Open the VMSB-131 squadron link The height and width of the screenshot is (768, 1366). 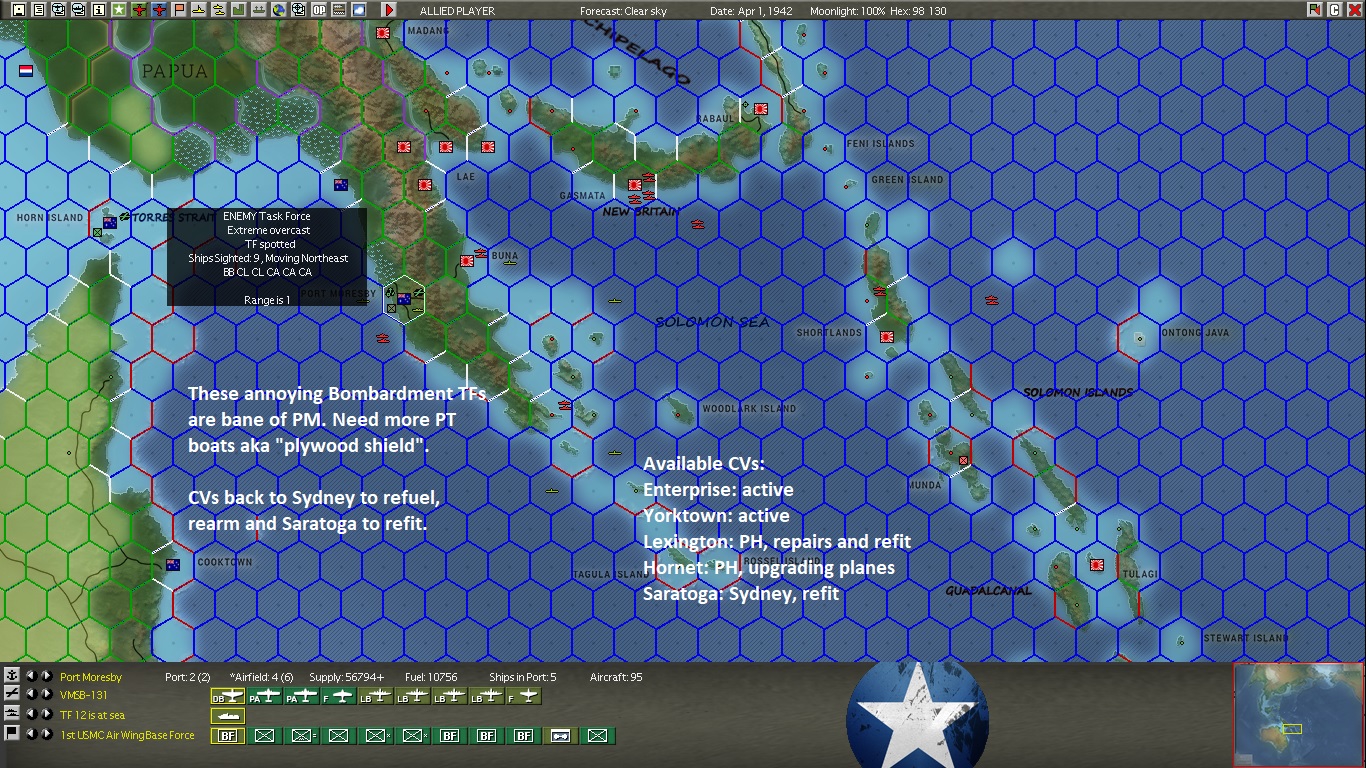pos(83,695)
